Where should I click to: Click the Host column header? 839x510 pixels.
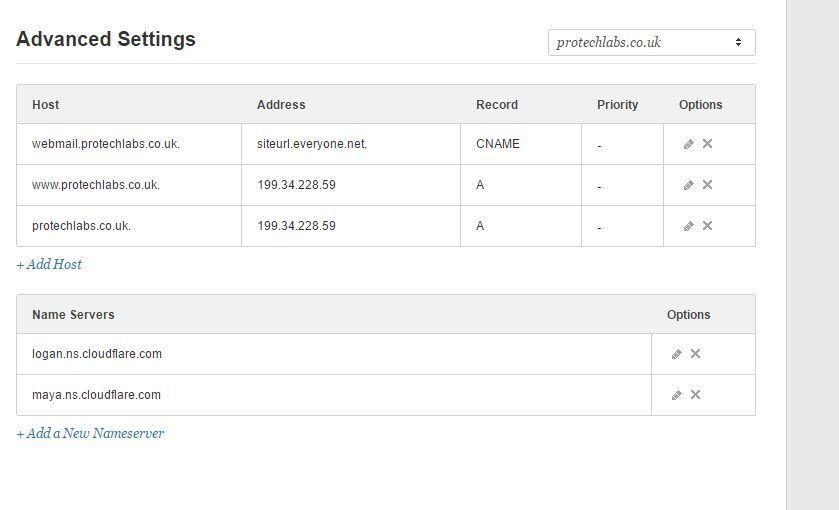tap(45, 105)
